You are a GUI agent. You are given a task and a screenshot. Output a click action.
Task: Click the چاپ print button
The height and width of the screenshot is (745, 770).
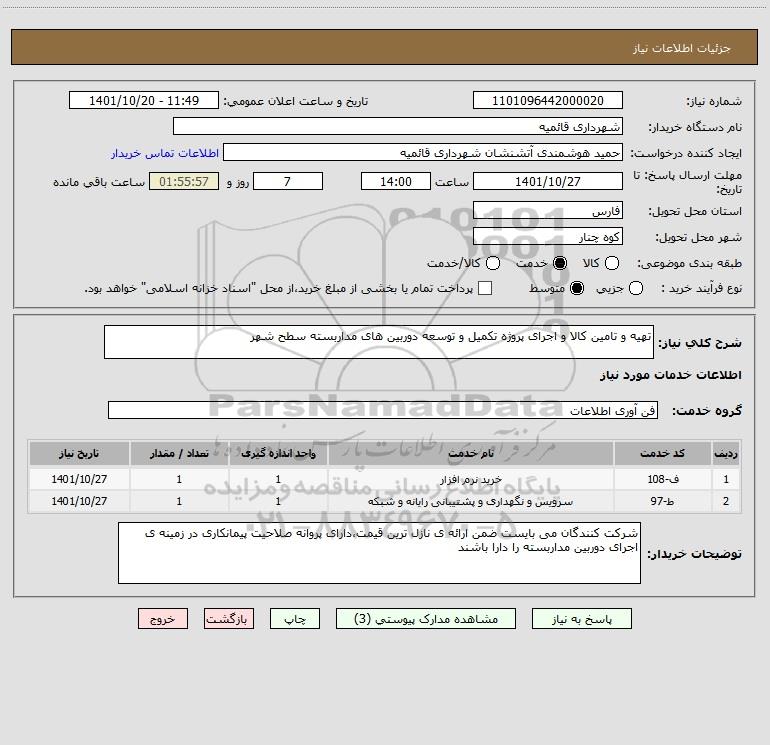click(295, 619)
